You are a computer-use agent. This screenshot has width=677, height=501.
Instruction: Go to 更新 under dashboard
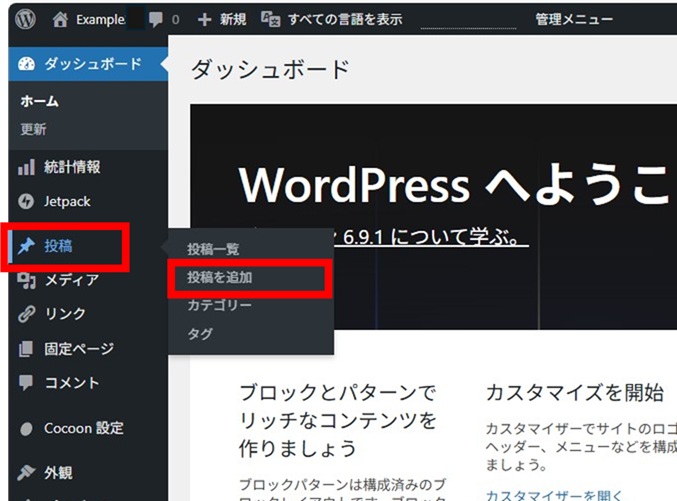[x=33, y=129]
